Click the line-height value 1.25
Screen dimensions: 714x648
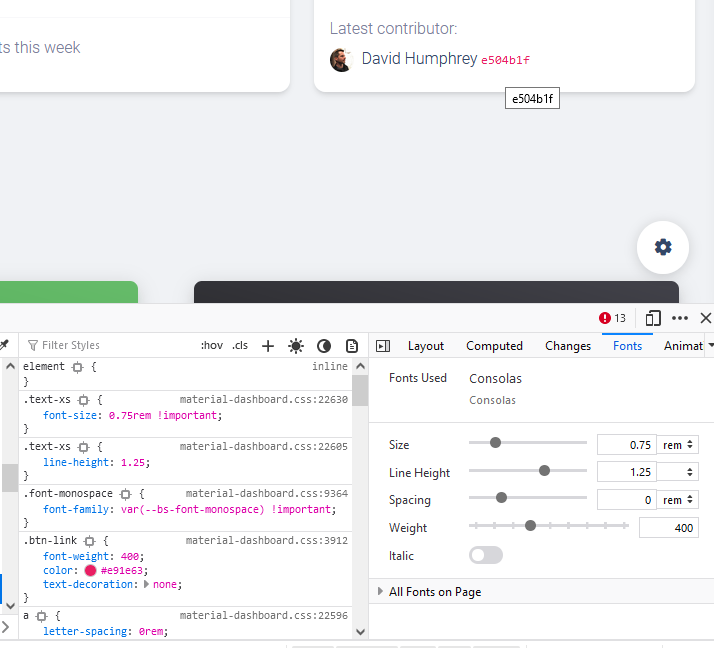click(x=133, y=463)
